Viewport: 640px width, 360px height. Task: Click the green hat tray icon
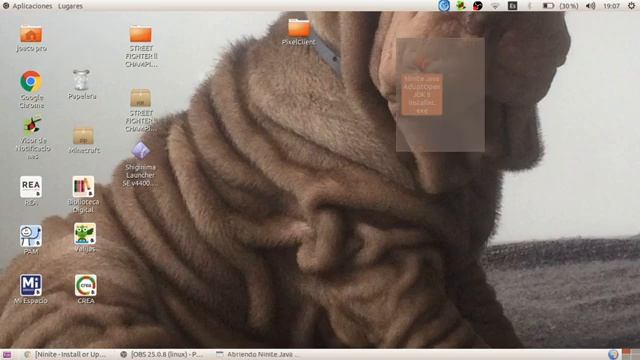click(x=461, y=6)
